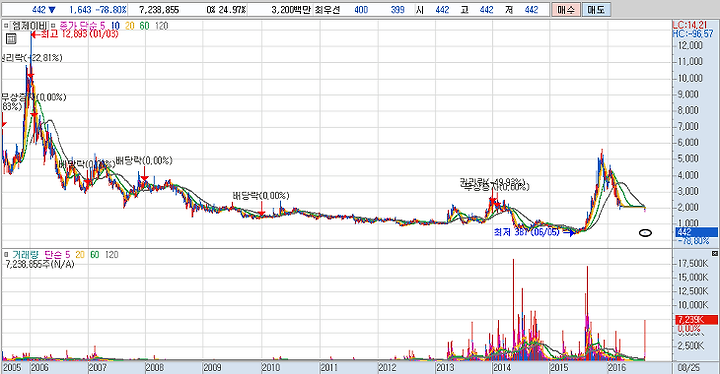
Task: Click the 고 442 high price value
Action: coord(486,10)
